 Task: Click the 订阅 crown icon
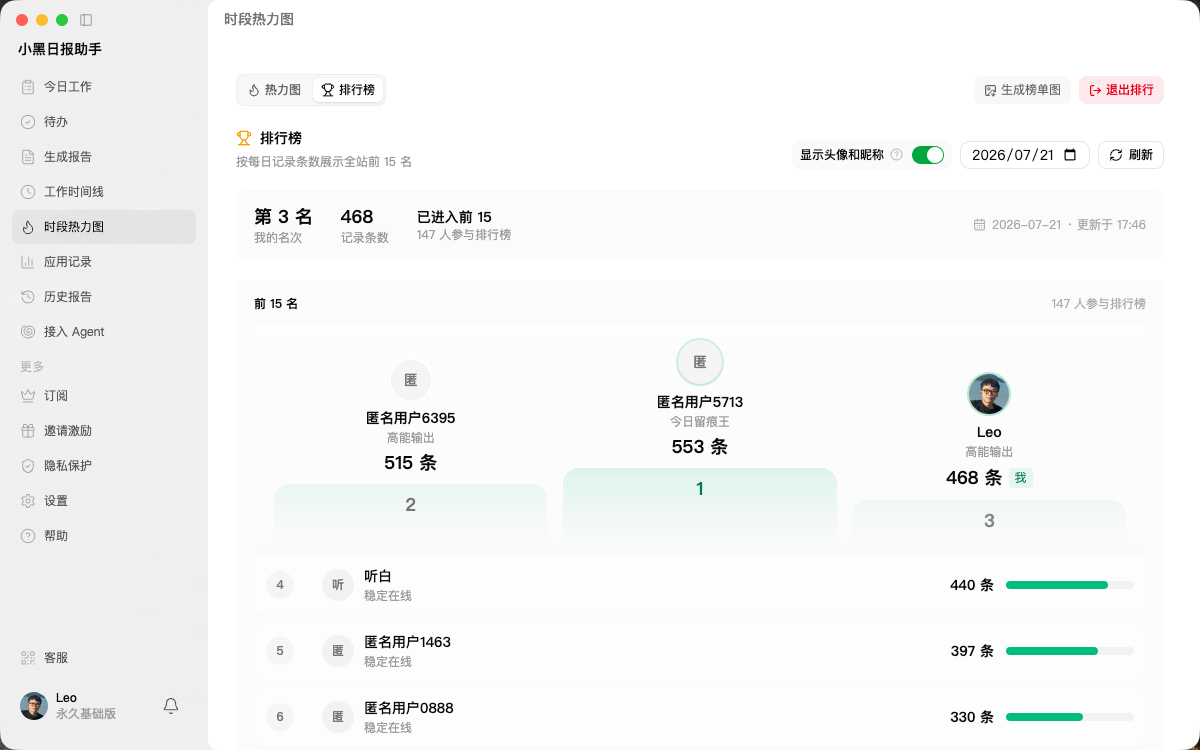click(x=28, y=396)
